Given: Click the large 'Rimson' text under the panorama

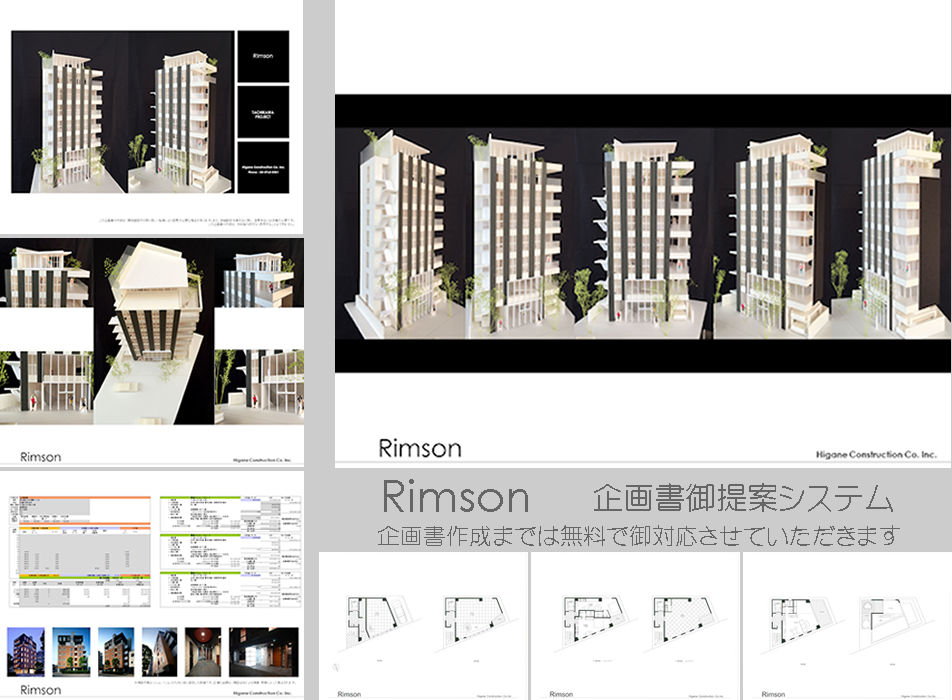Looking at the screenshot, I should [x=420, y=449].
